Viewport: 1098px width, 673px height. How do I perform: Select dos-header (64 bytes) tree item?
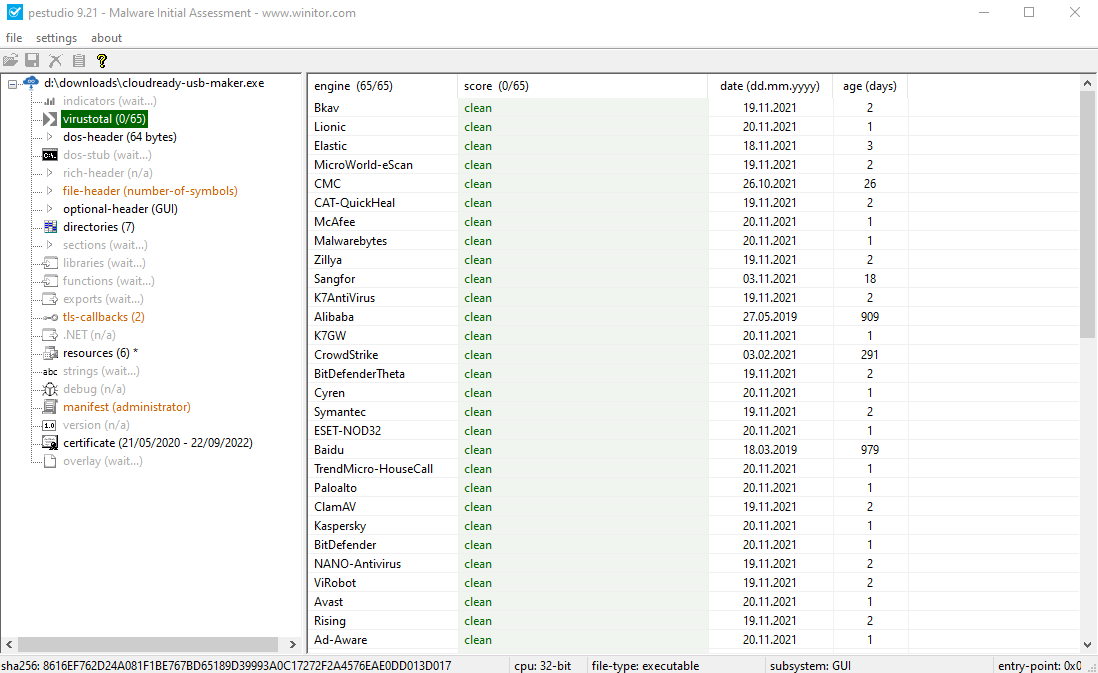[x=120, y=137]
